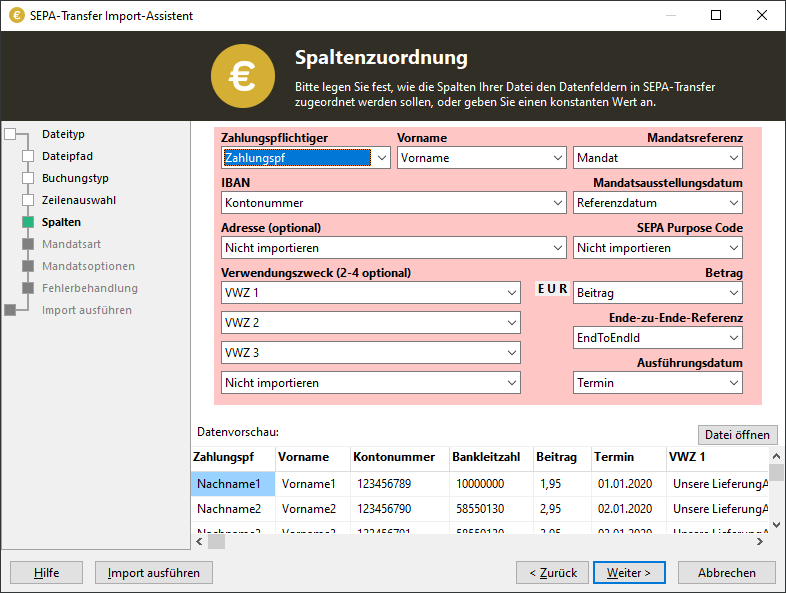Expand the Vorname column dropdown
The height and width of the screenshot is (593, 786).
(x=557, y=158)
